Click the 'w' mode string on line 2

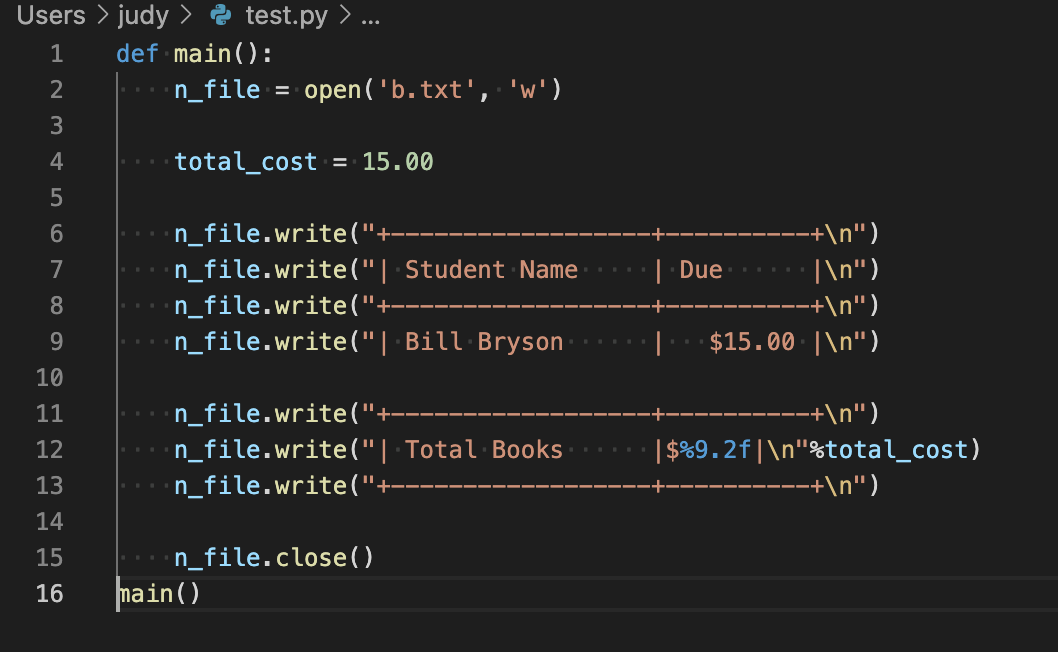coord(528,90)
